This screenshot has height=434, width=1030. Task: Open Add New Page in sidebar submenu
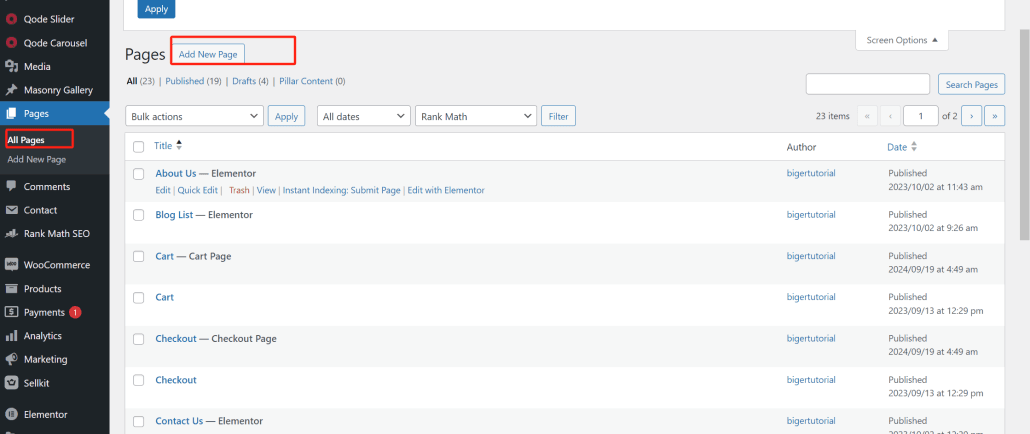37,160
